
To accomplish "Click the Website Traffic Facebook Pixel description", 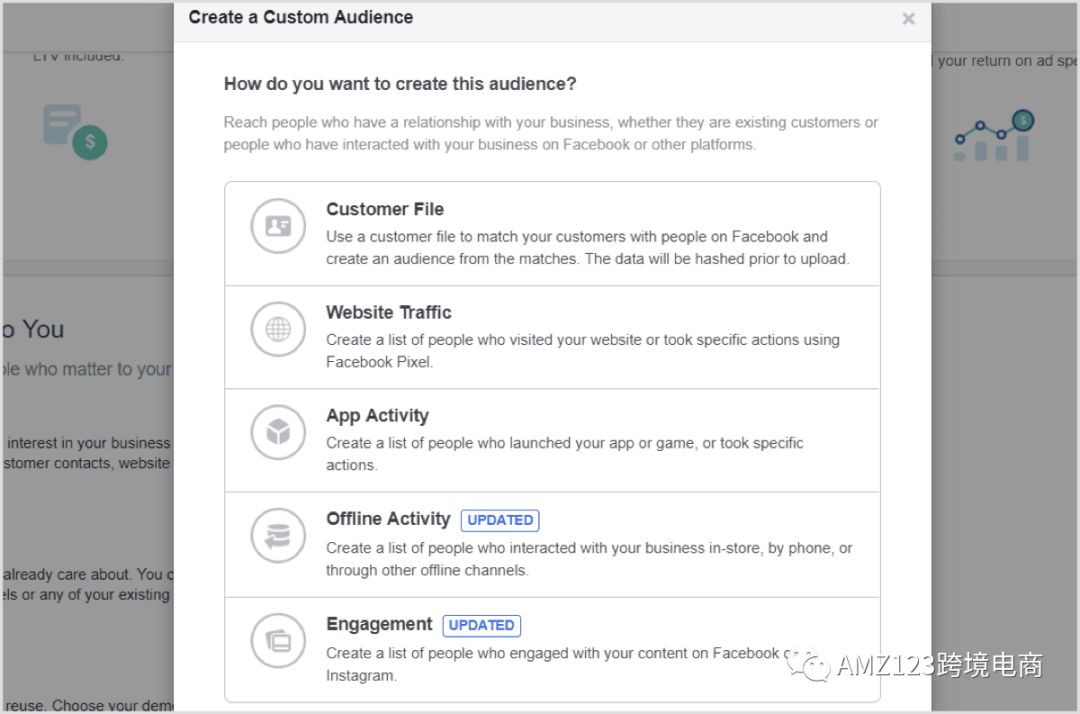I will pyautogui.click(x=582, y=350).
